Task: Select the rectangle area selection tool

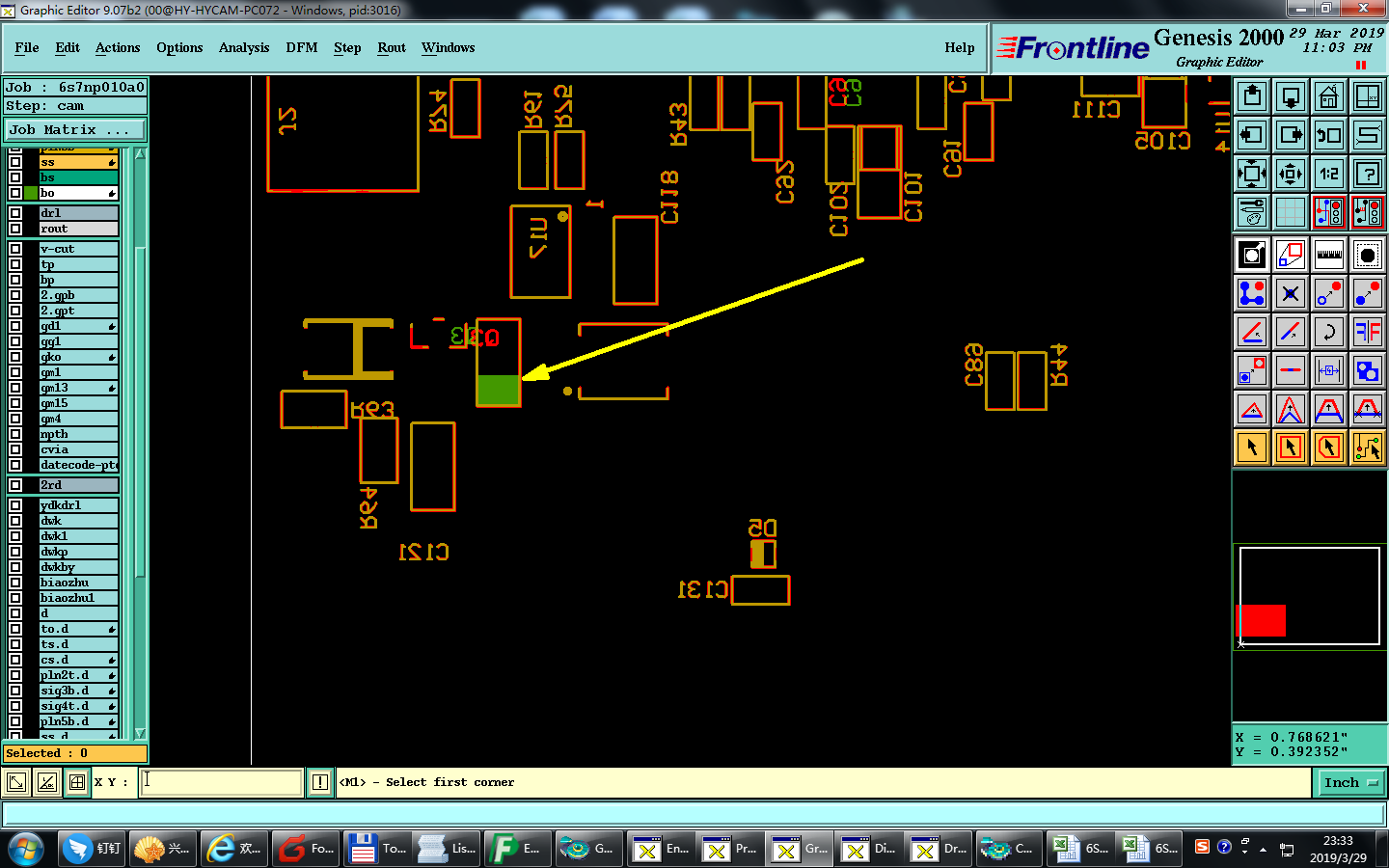Action: 1291,448
